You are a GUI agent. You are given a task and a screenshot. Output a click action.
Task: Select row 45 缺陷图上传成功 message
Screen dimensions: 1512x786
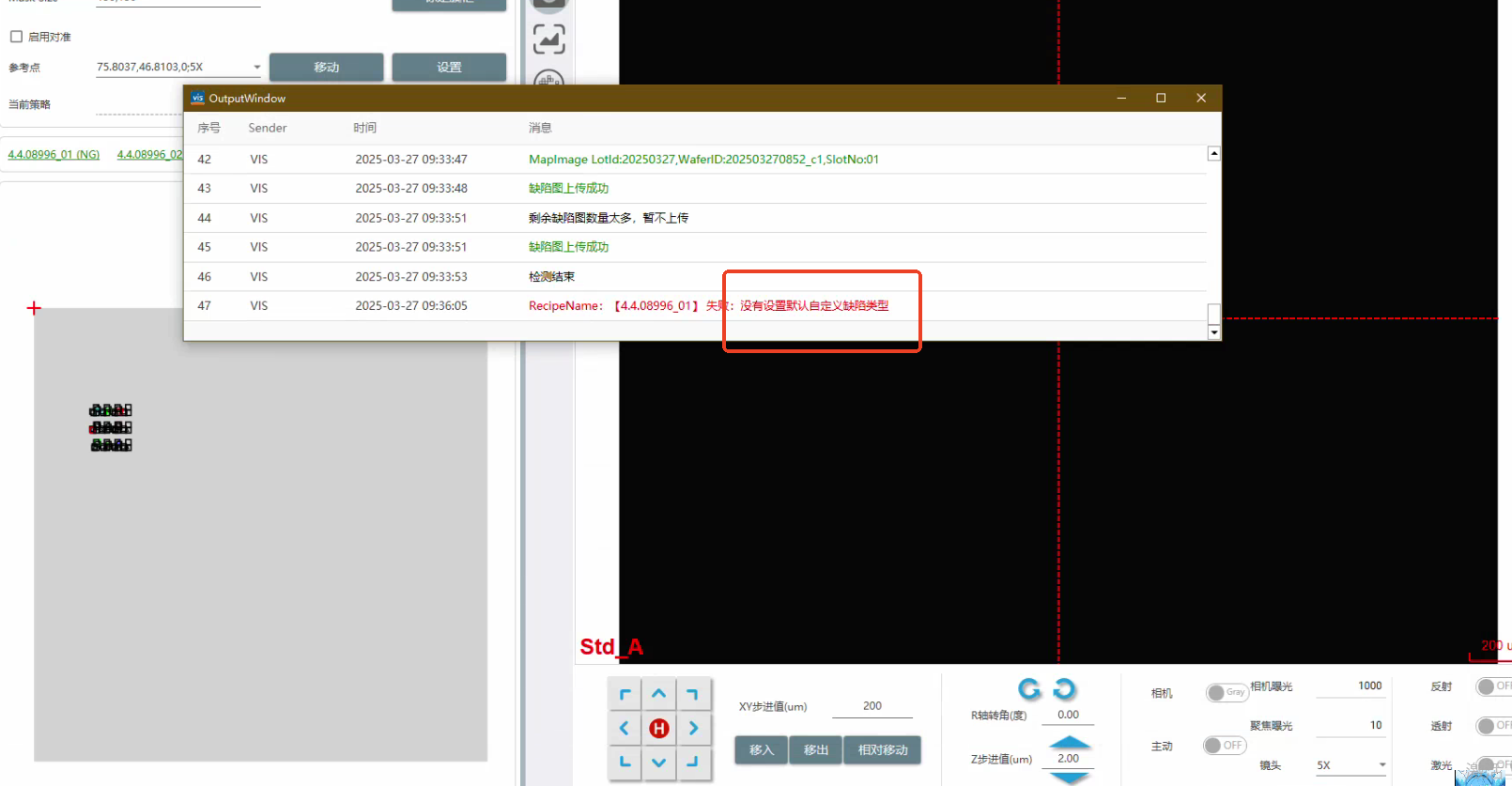568,247
